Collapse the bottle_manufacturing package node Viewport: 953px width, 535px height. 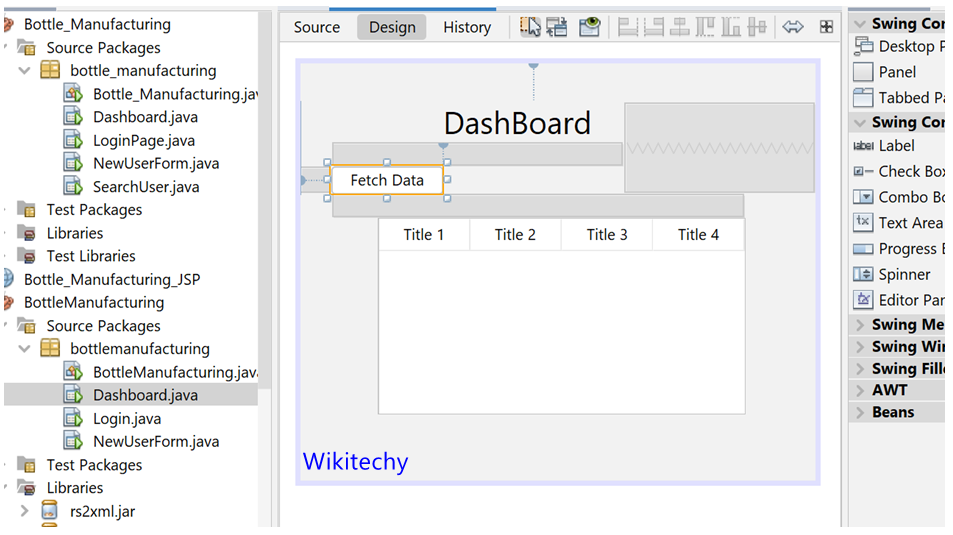25,71
